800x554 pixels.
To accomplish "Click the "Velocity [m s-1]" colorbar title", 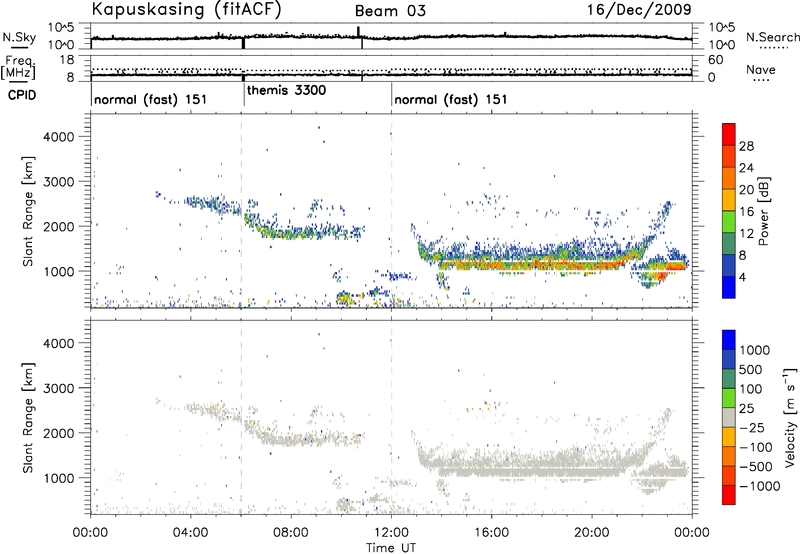I will click(790, 417).
